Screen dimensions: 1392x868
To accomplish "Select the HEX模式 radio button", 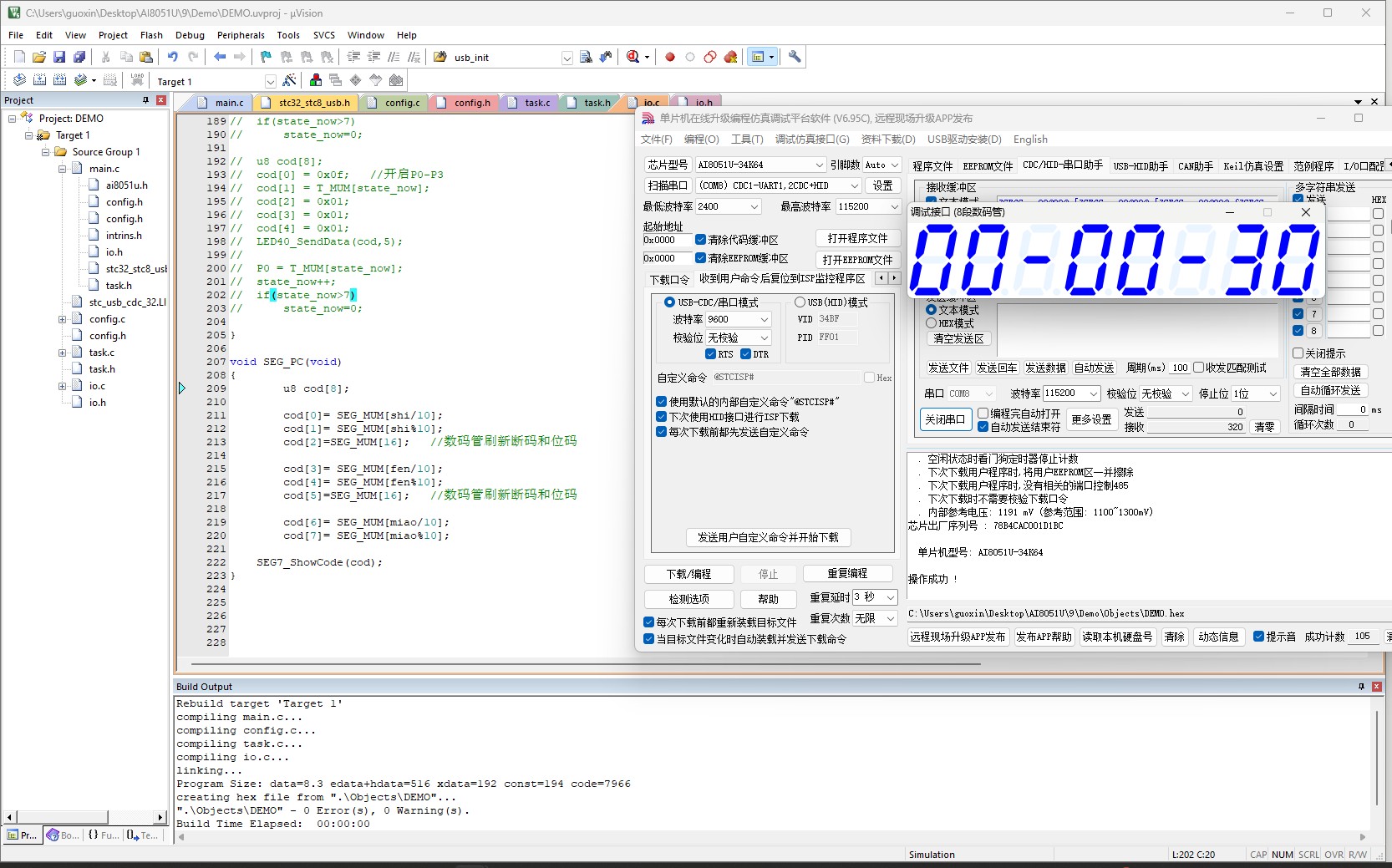I will pyautogui.click(x=931, y=323).
